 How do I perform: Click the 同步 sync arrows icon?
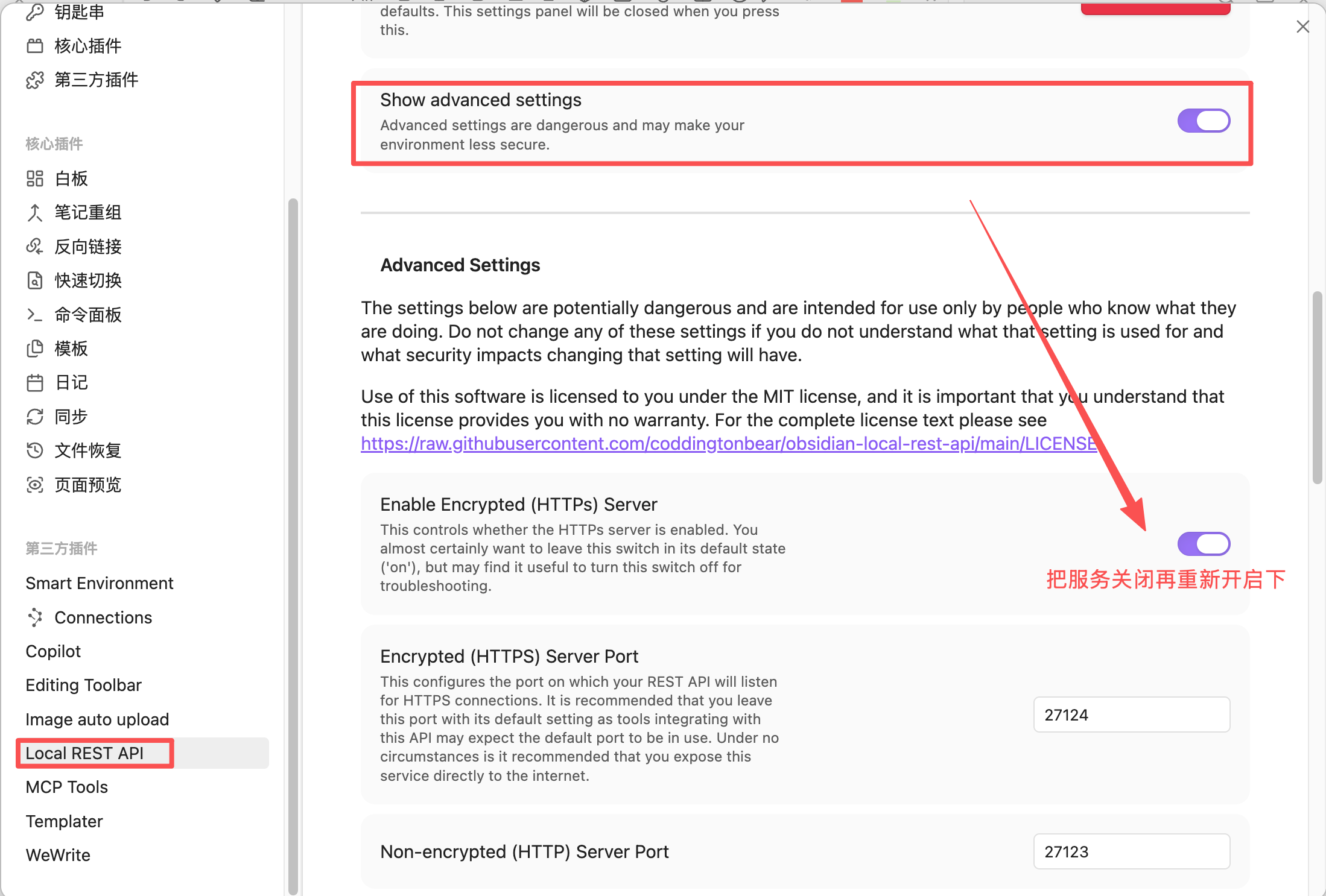[35, 417]
